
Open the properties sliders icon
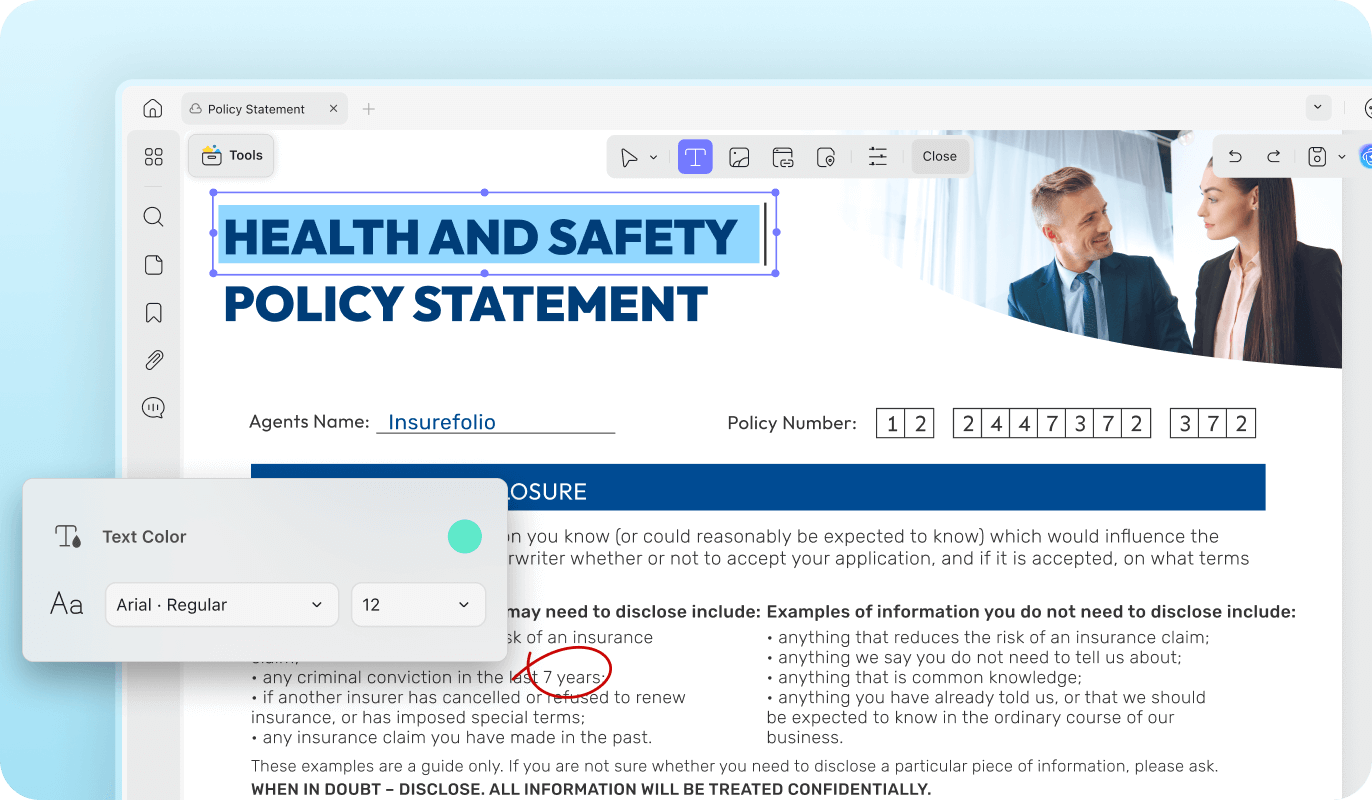(x=877, y=157)
